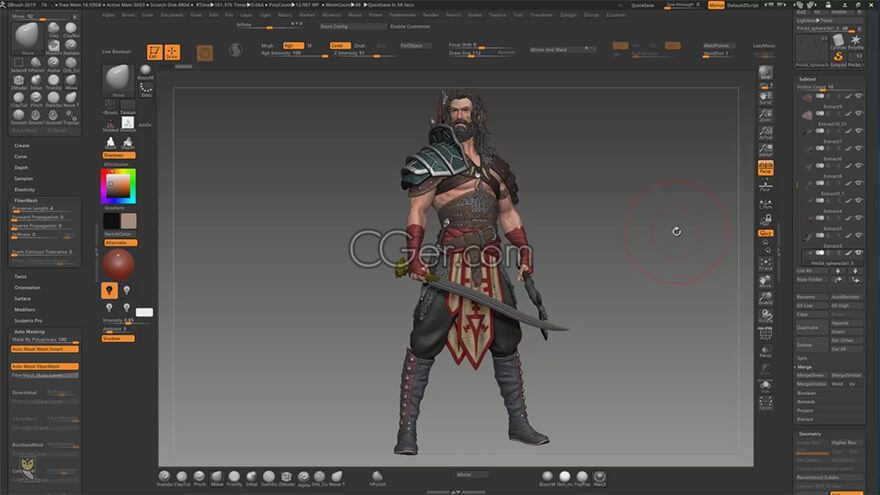The image size is (880, 495).
Task: Click the AAHalf icon
Action: coord(766,150)
